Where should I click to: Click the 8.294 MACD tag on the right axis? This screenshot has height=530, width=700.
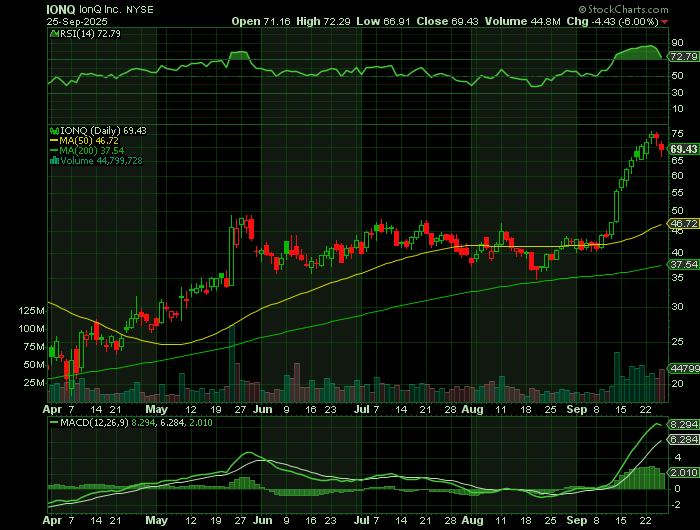click(684, 424)
